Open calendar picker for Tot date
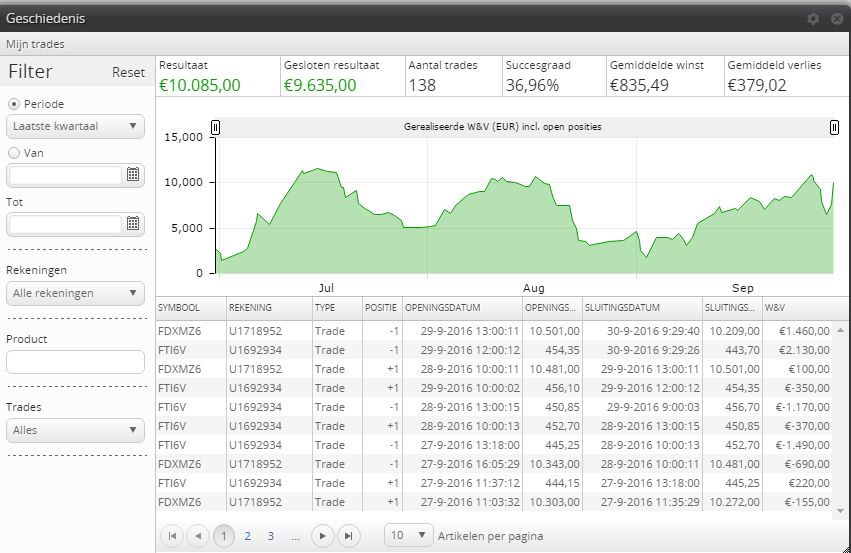 133,223
